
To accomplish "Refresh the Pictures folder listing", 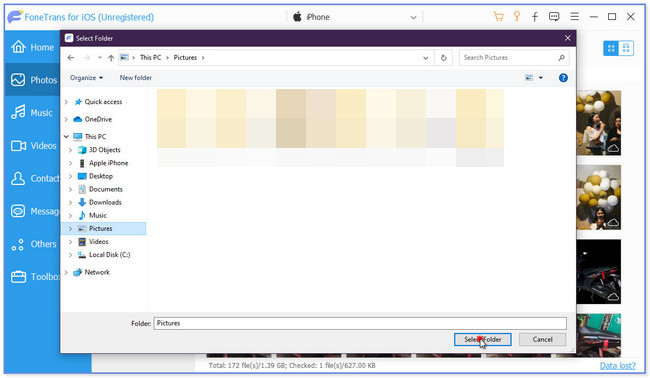I will pos(444,58).
